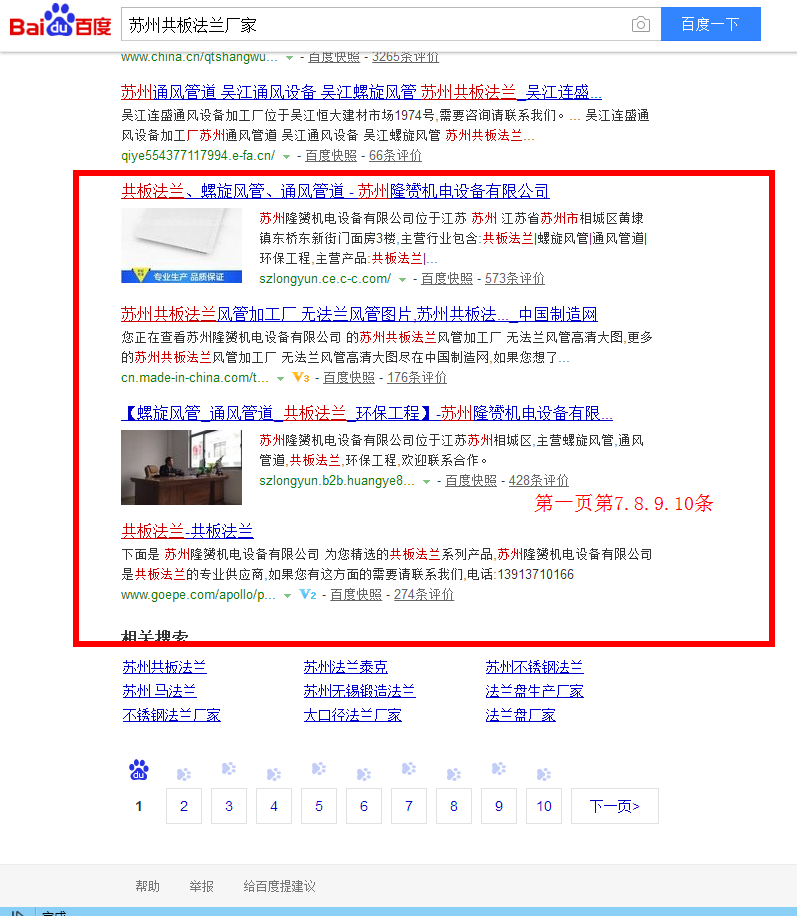Open result 共板法兰、螺旋风管、通风管道 - 苏州隆赟机电设备有限公司
Image resolution: width=797 pixels, height=916 pixels.
(x=335, y=191)
